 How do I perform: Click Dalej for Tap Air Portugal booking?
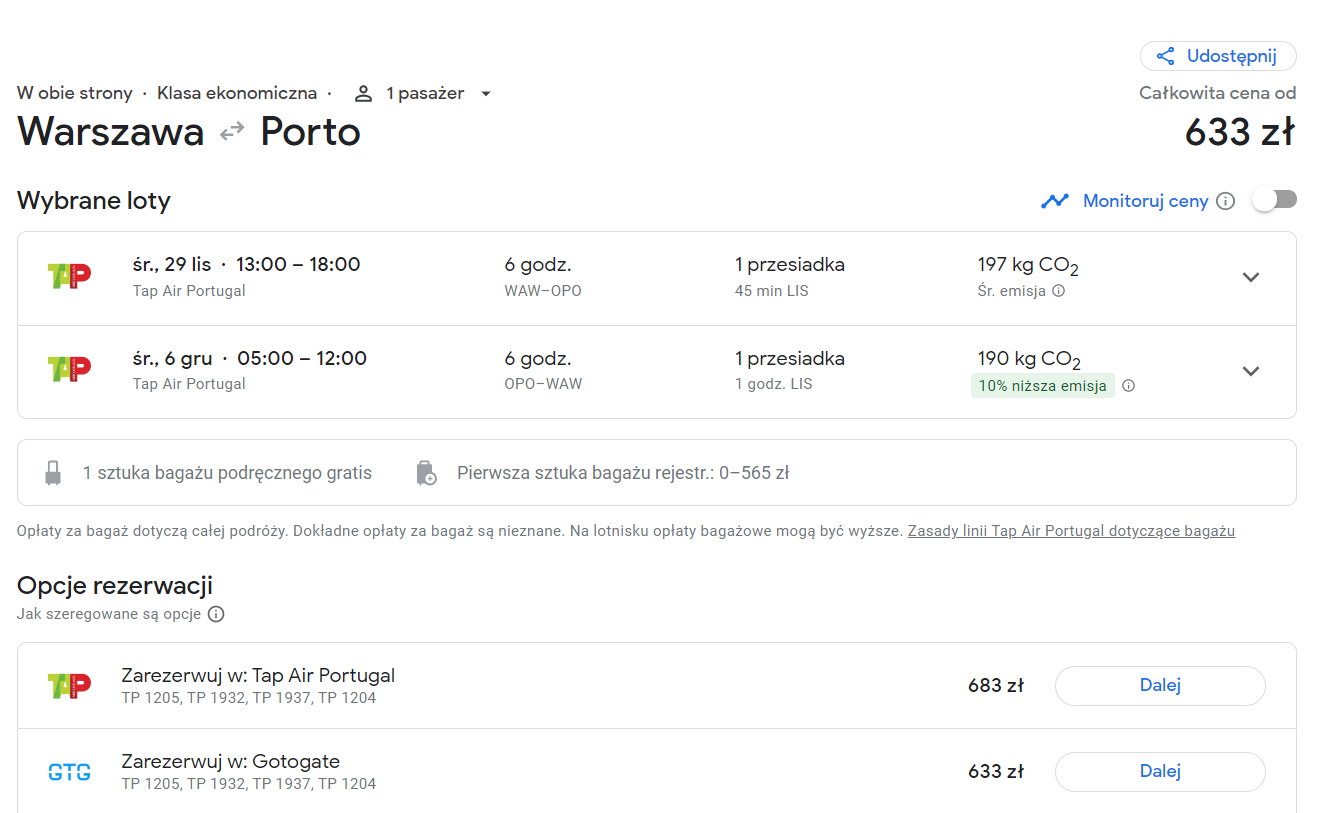[1160, 686]
